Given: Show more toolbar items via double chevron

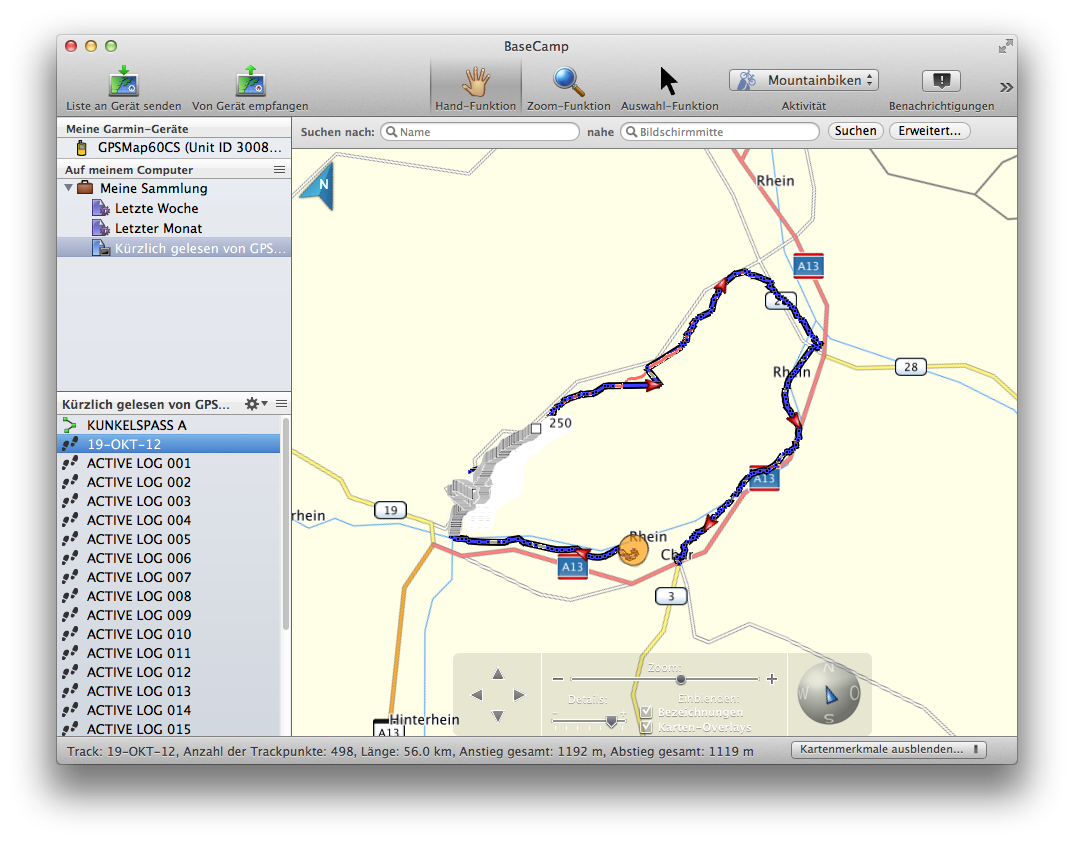Looking at the screenshot, I should (1006, 87).
